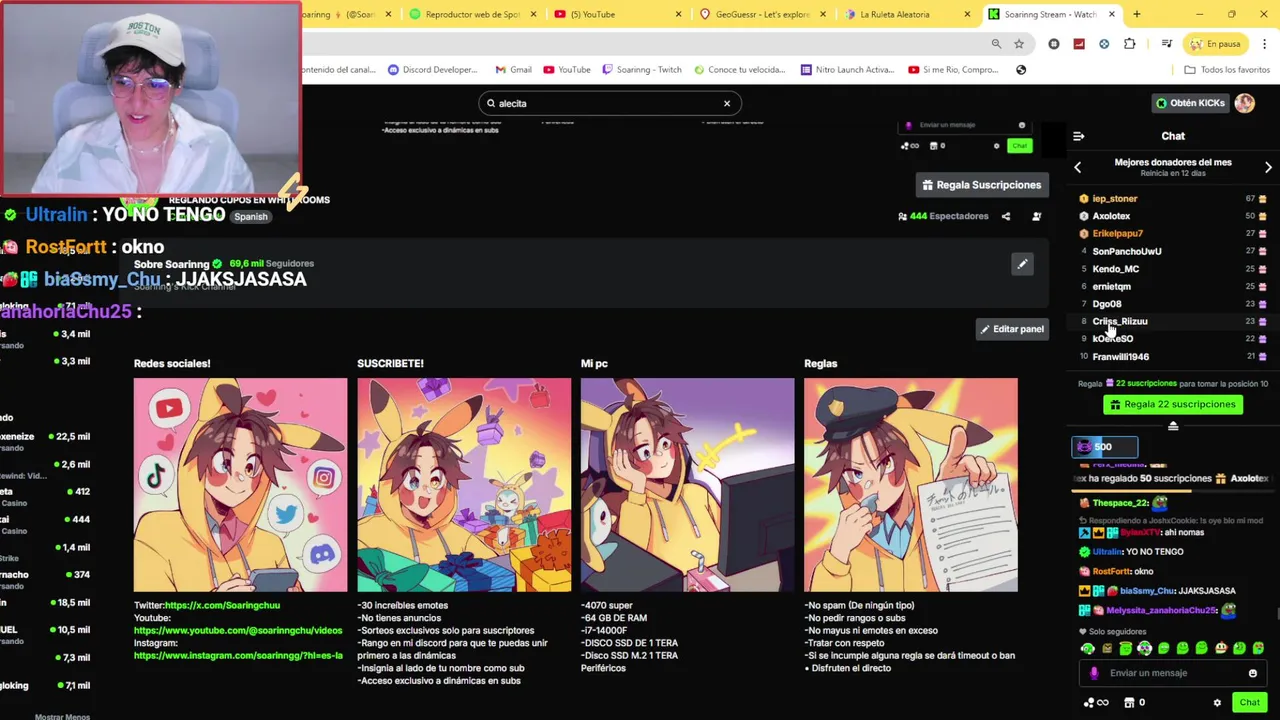Open the Redes sociales panel image
This screenshot has height=720, width=1280.
coord(241,485)
